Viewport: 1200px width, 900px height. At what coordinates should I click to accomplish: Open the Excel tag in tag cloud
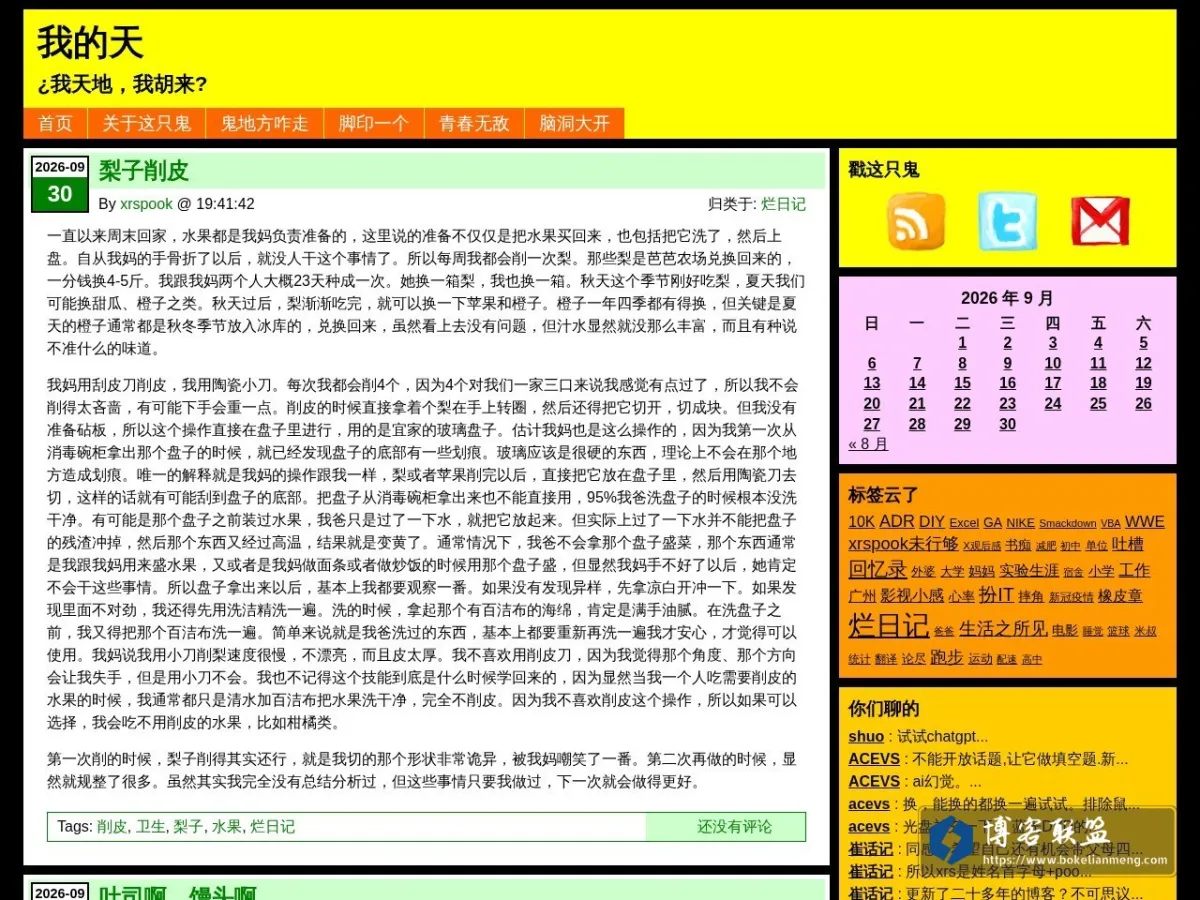tap(964, 523)
